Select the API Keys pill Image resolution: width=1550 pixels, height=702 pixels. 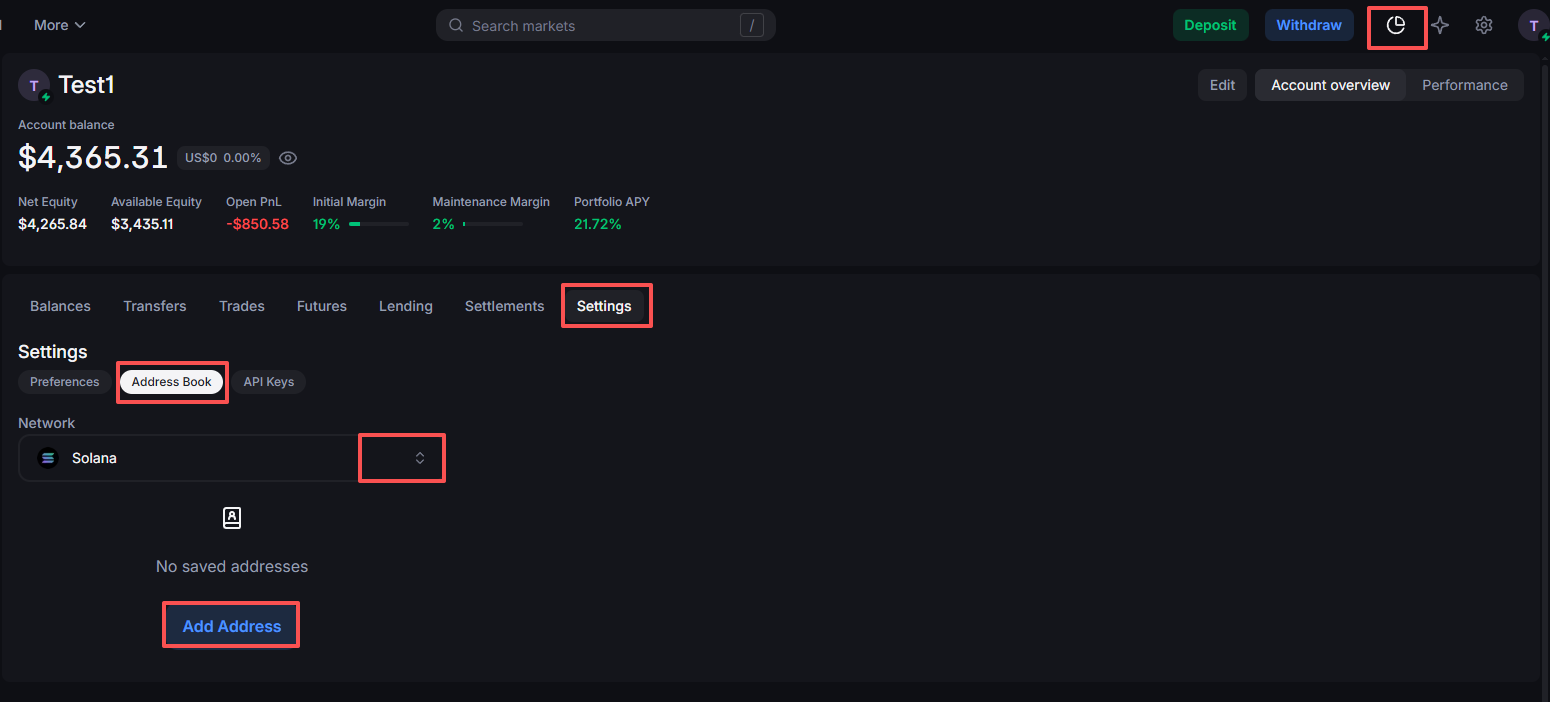click(x=268, y=382)
